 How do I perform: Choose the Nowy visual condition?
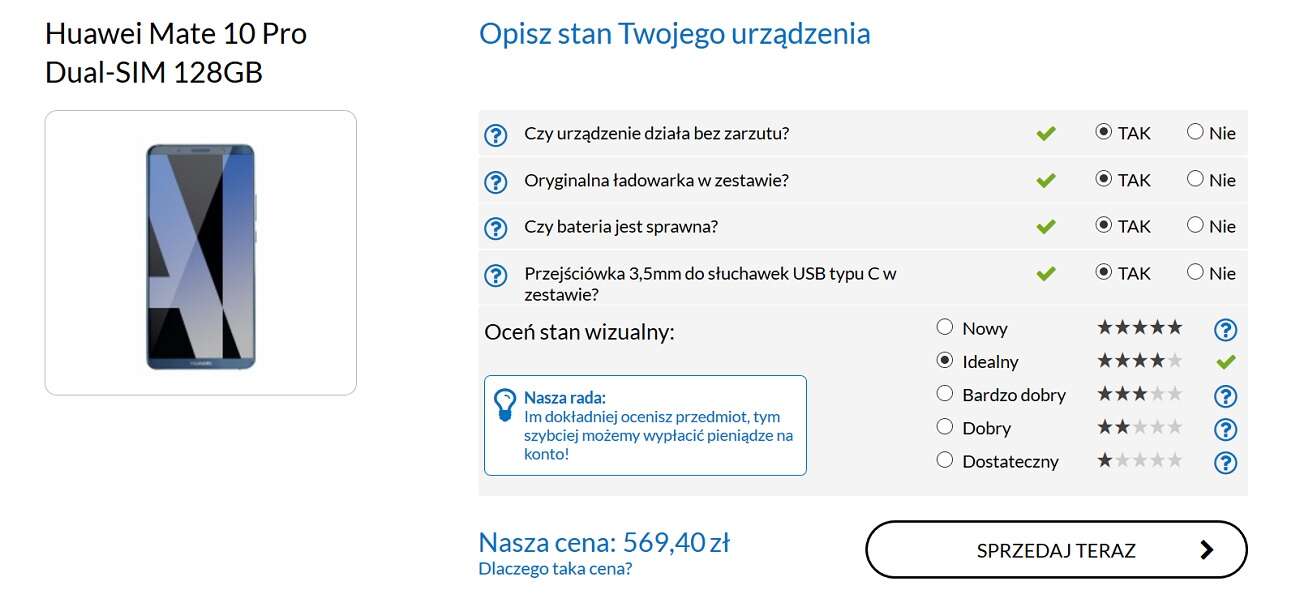pos(944,326)
